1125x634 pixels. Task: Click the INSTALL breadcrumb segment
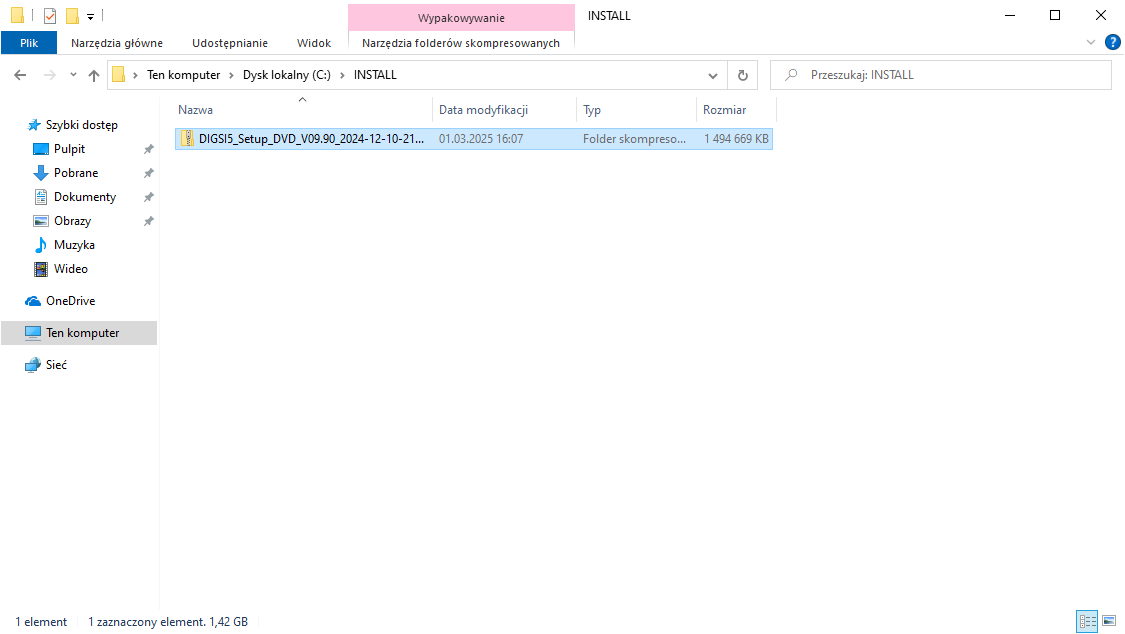(x=375, y=75)
